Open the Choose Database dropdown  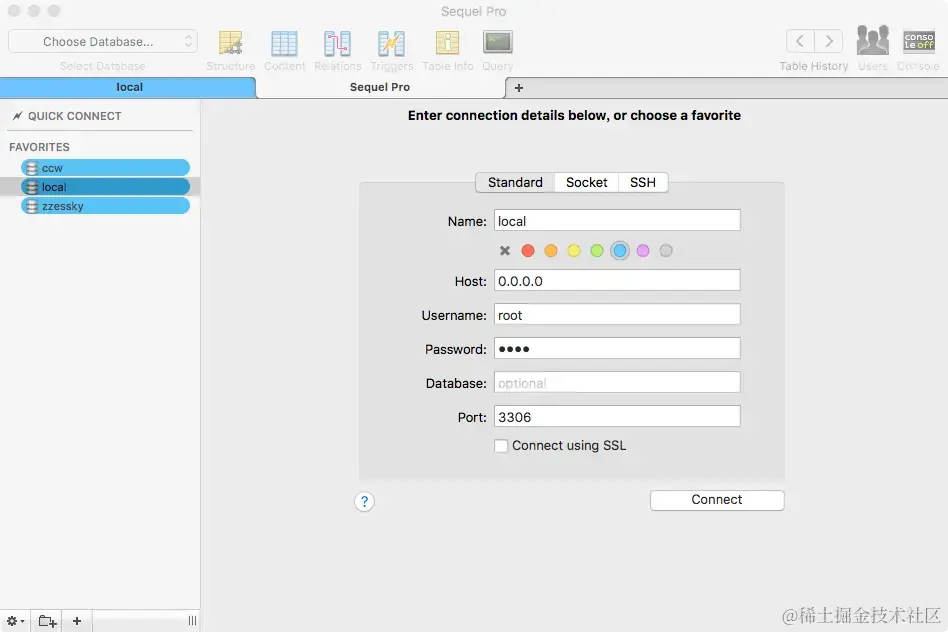pyautogui.click(x=103, y=42)
